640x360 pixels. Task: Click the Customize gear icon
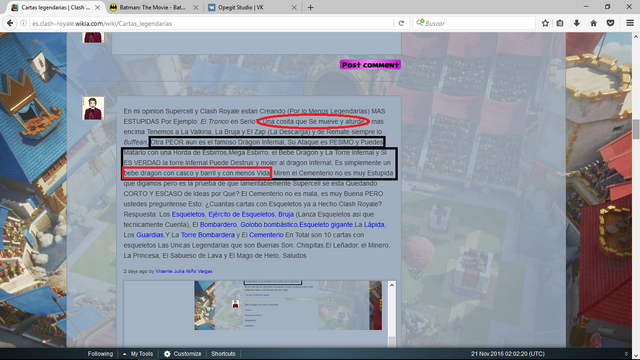pyautogui.click(x=167, y=354)
